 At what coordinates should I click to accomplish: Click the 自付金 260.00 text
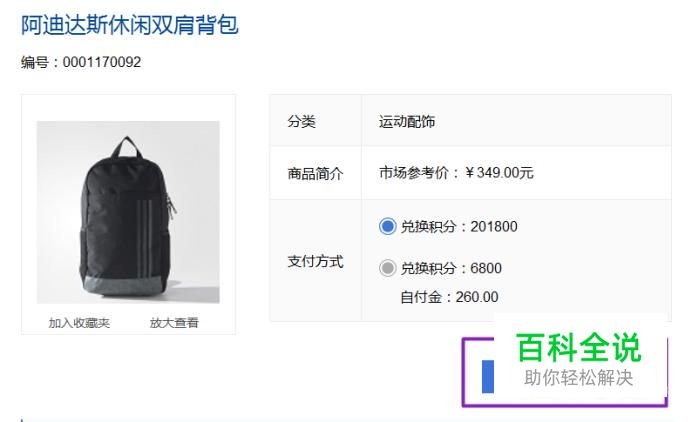pos(449,297)
